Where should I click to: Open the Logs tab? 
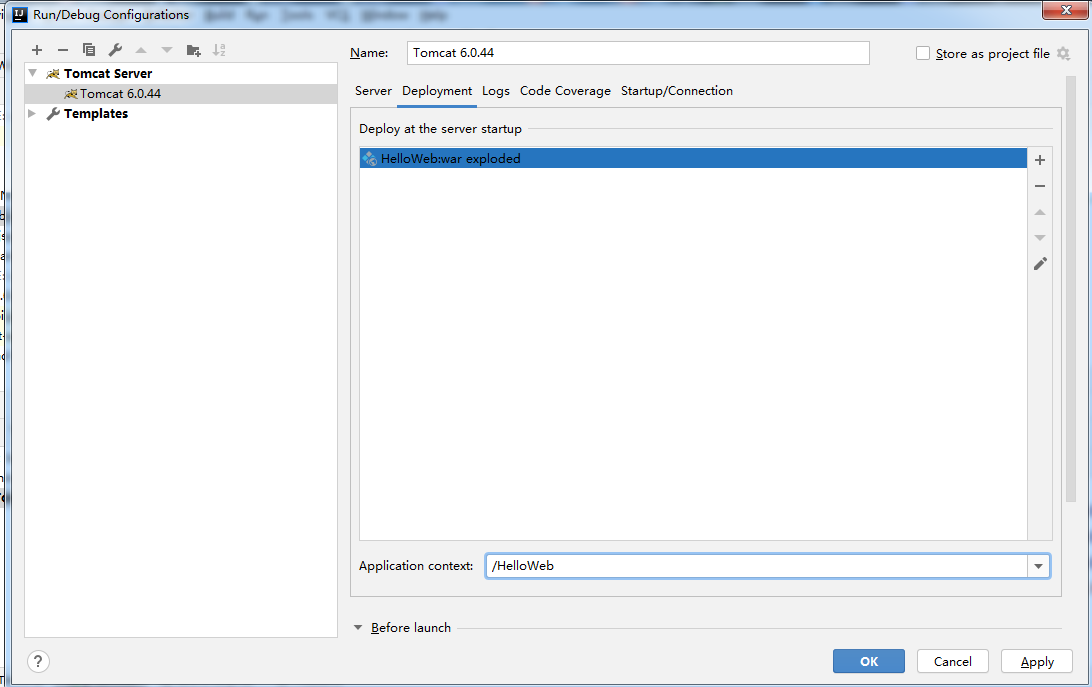(x=496, y=91)
